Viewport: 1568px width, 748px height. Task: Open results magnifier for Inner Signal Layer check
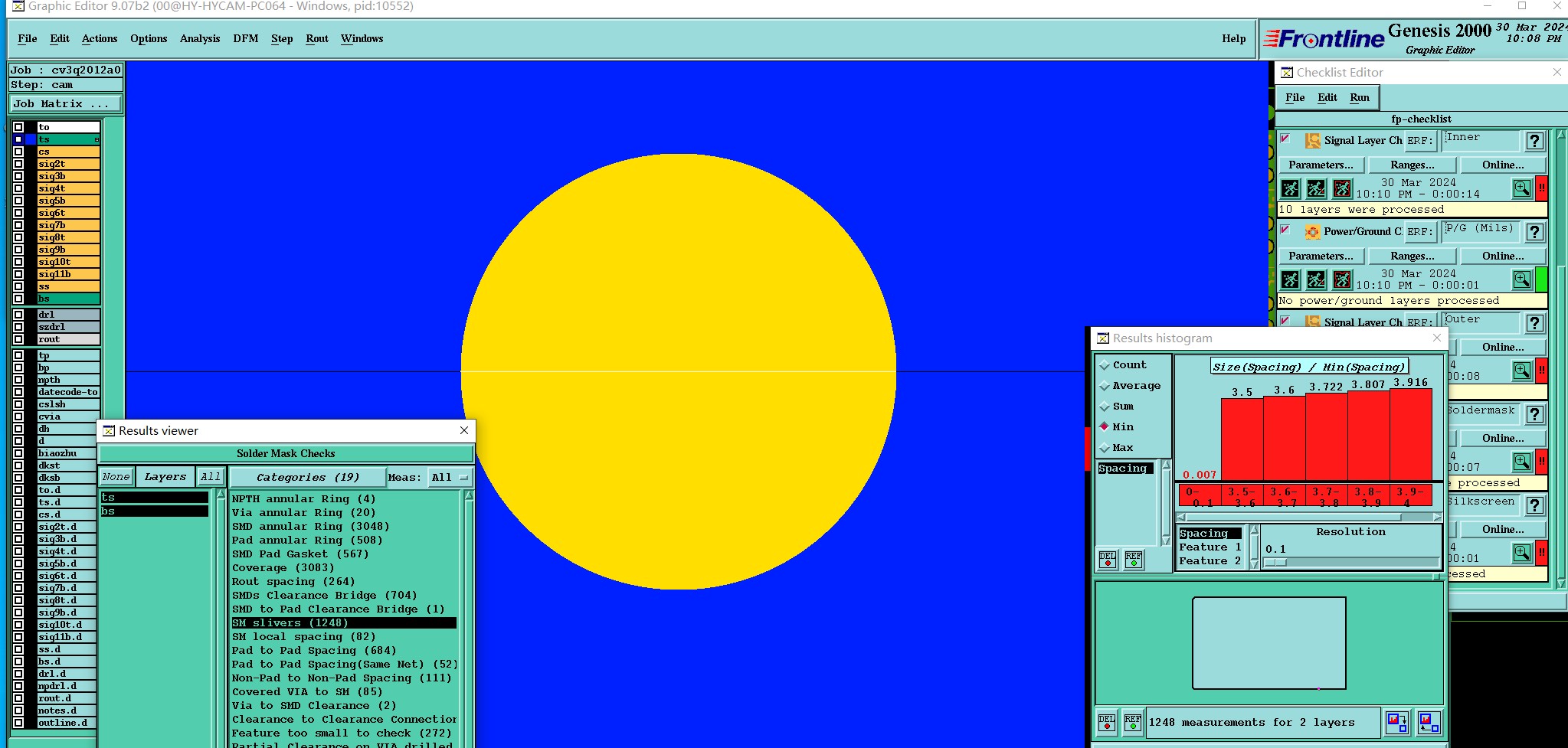tap(1522, 188)
